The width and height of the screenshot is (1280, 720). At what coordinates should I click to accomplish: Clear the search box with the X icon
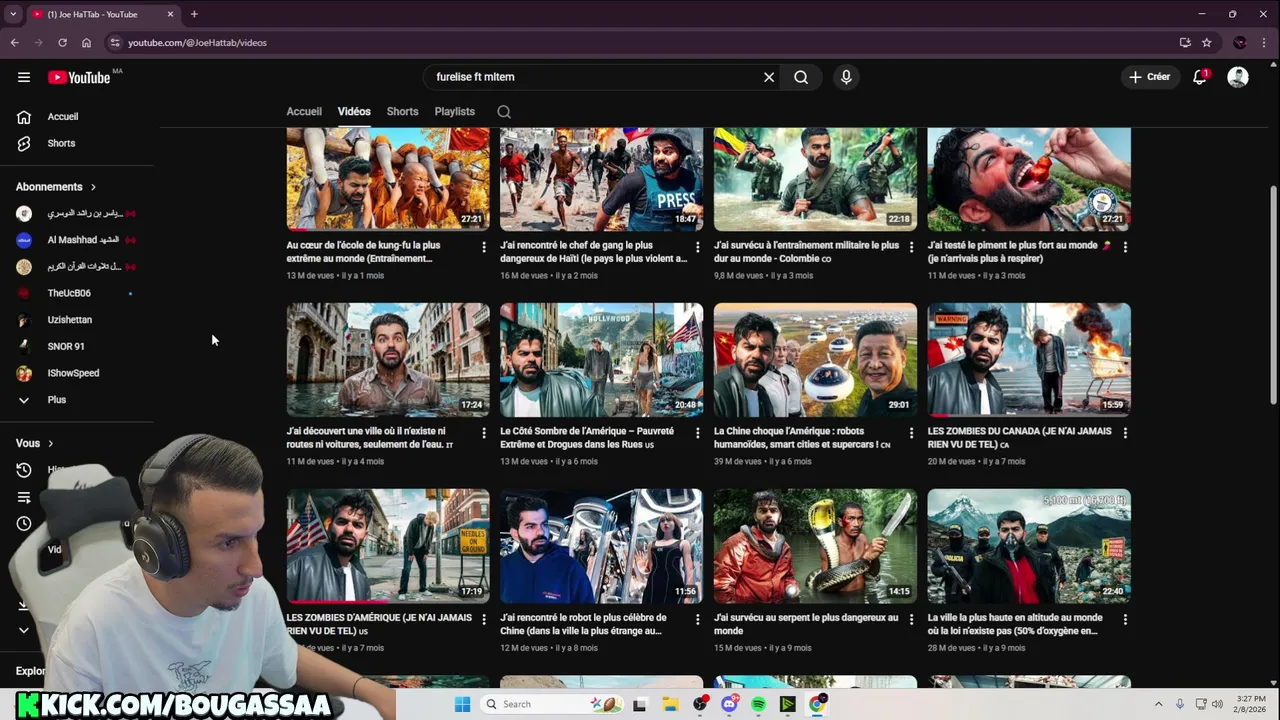coord(769,77)
